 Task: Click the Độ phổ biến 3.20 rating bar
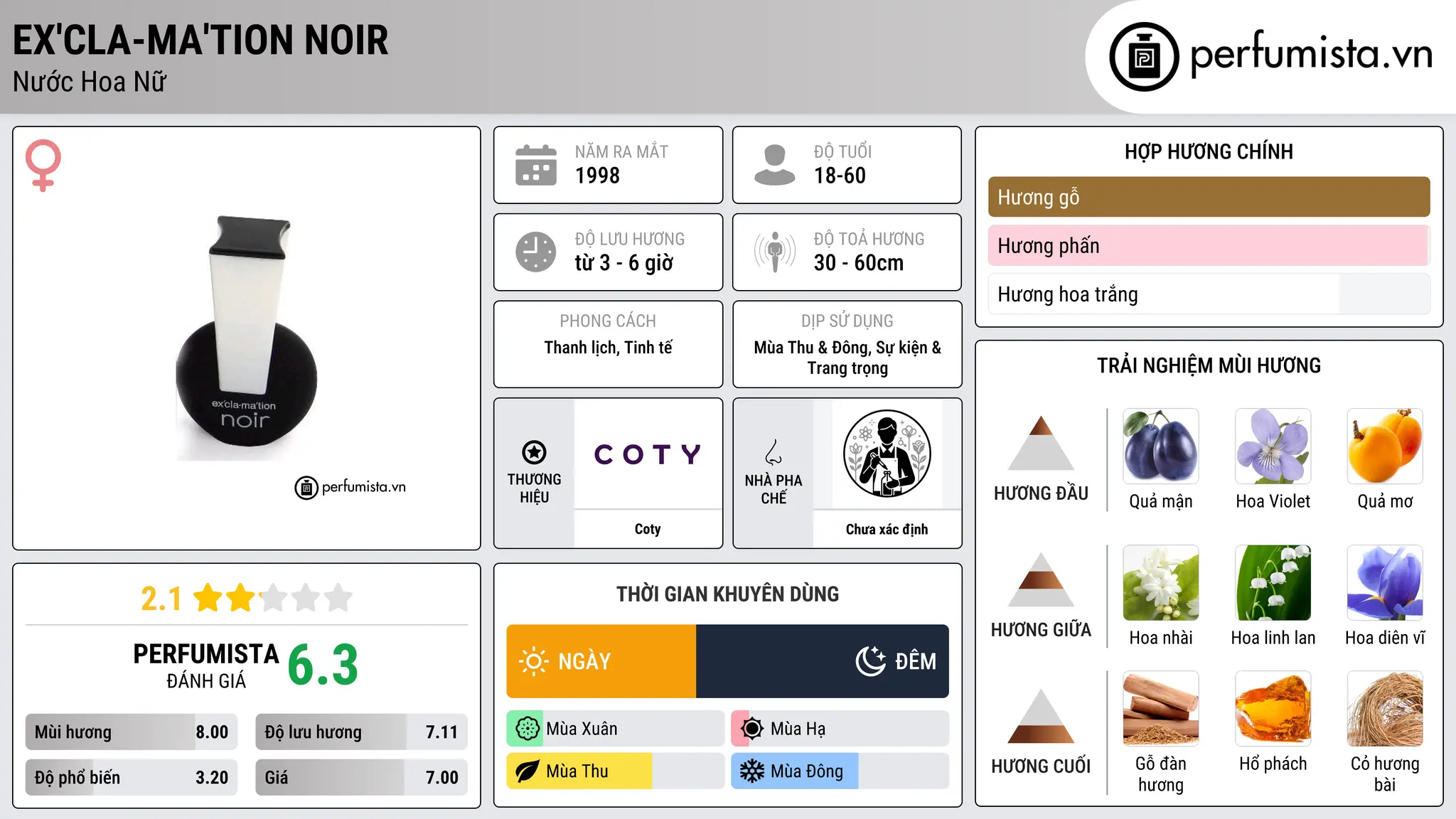click(x=132, y=777)
